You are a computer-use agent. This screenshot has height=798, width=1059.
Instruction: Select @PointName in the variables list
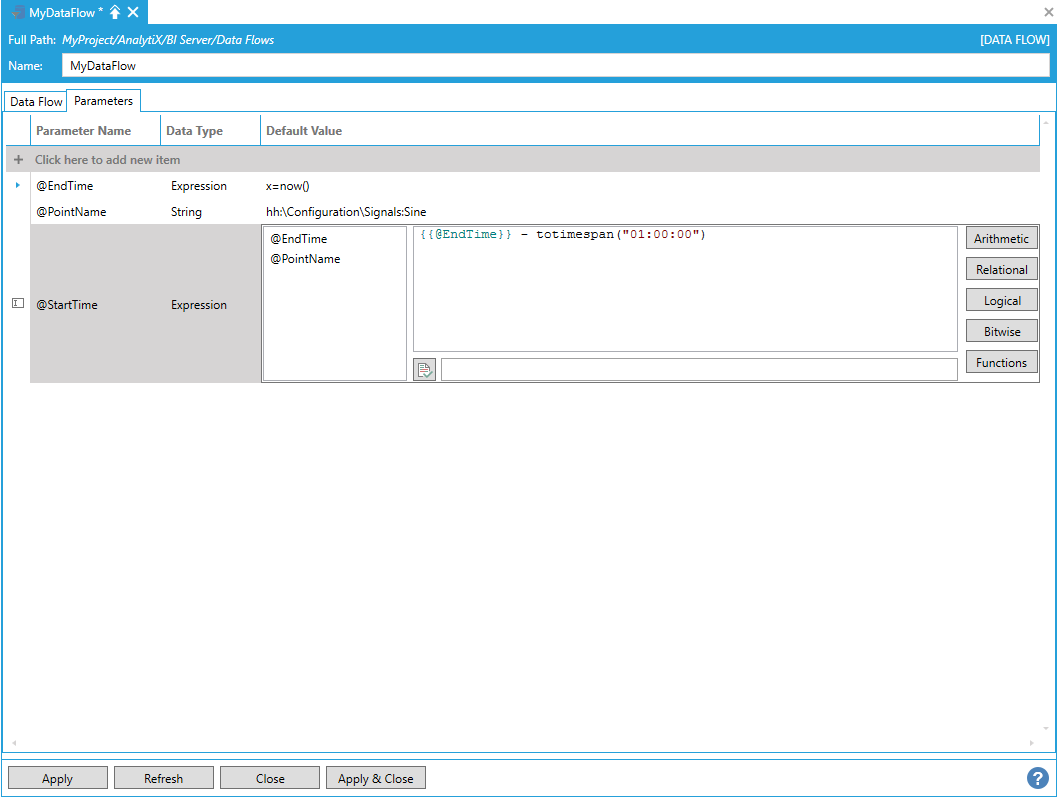click(x=305, y=259)
